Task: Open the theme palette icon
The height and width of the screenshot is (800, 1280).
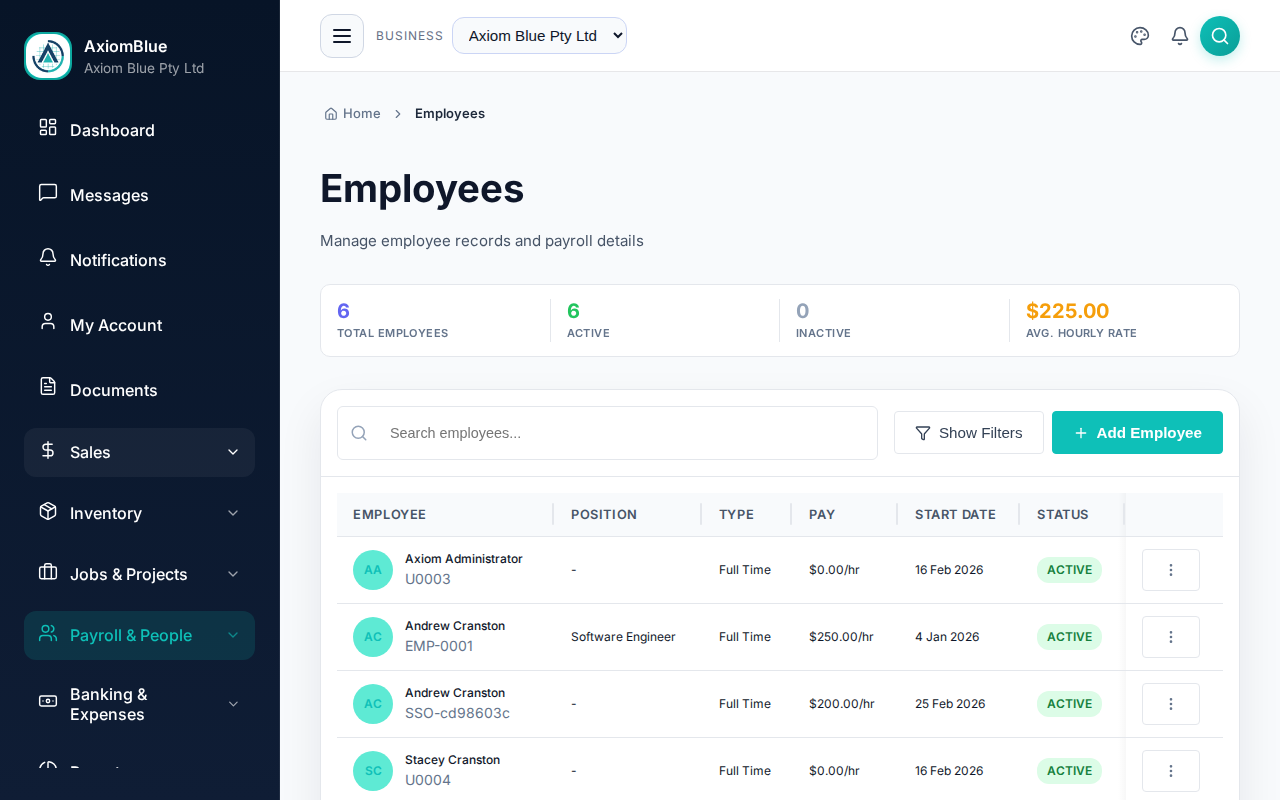Action: click(x=1140, y=36)
